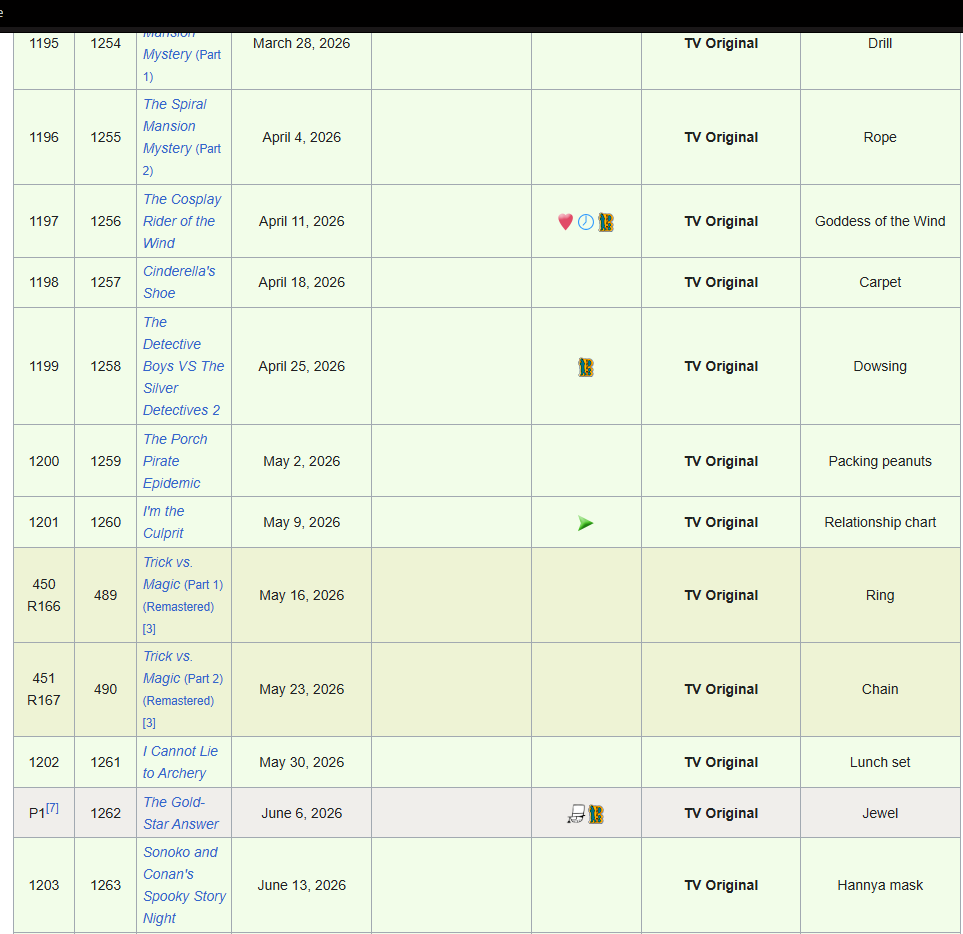This screenshot has width=963, height=934.
Task: Click next hint Chain
Action: point(879,689)
